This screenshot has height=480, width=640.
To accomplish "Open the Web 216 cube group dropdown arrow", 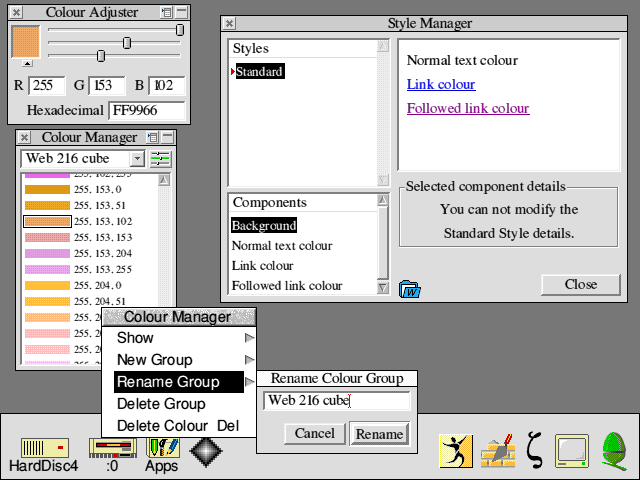I will point(138,158).
